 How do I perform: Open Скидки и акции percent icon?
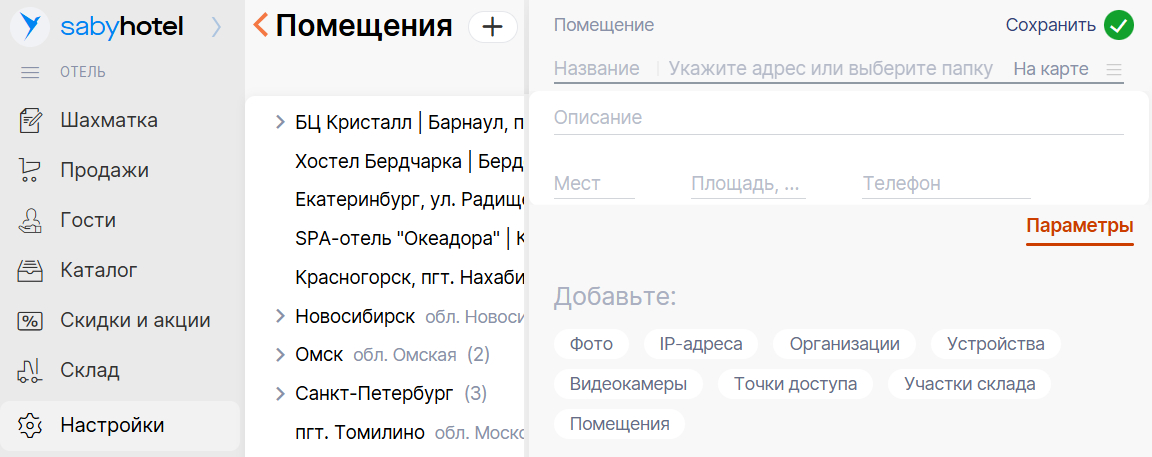(x=31, y=321)
